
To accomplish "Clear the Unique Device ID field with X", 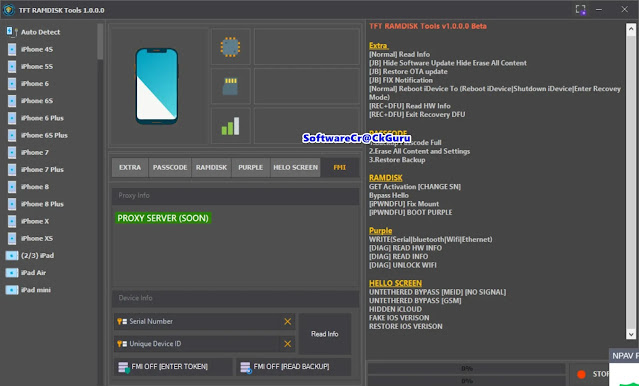I will (288, 344).
